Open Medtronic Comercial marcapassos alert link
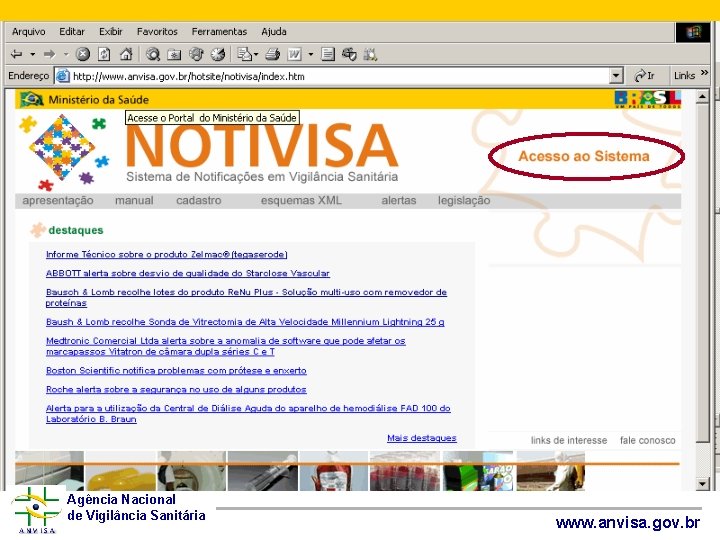 coord(225,346)
